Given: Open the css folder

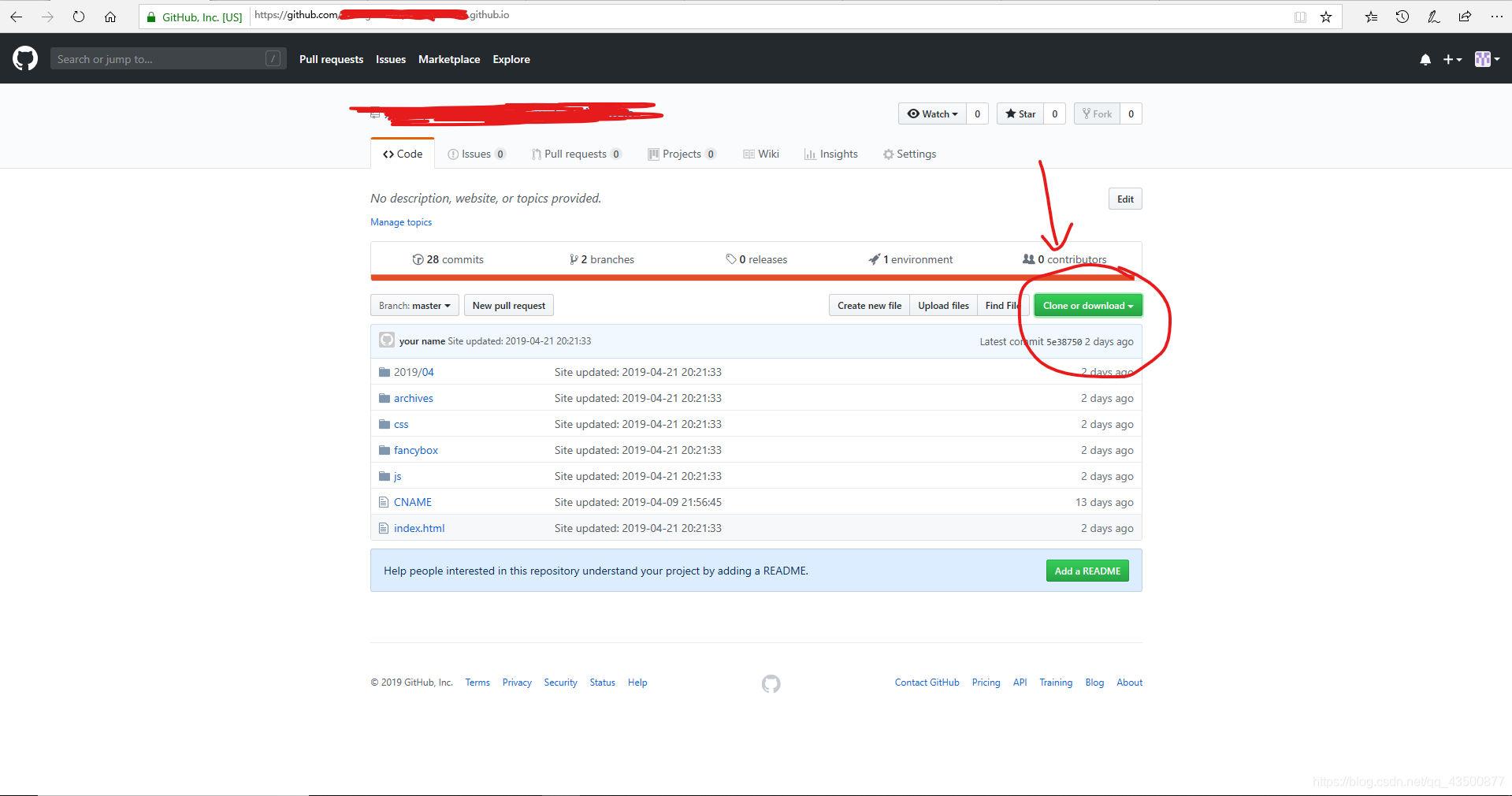Looking at the screenshot, I should click(x=401, y=424).
